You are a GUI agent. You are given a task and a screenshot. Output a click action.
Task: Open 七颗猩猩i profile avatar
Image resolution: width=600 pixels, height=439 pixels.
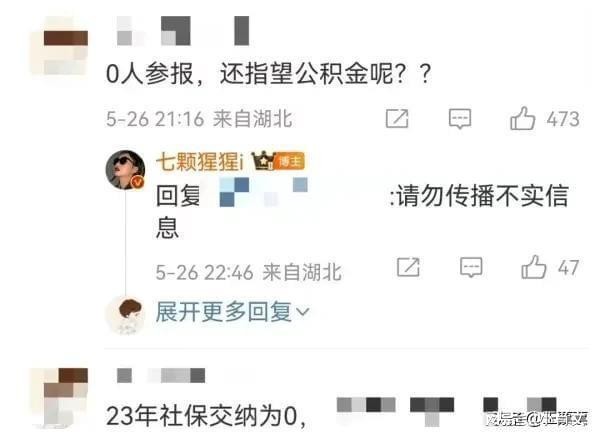point(126,170)
